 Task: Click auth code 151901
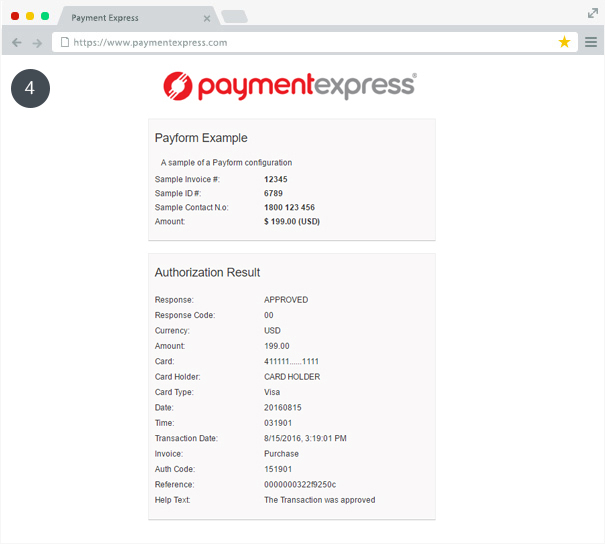278,470
